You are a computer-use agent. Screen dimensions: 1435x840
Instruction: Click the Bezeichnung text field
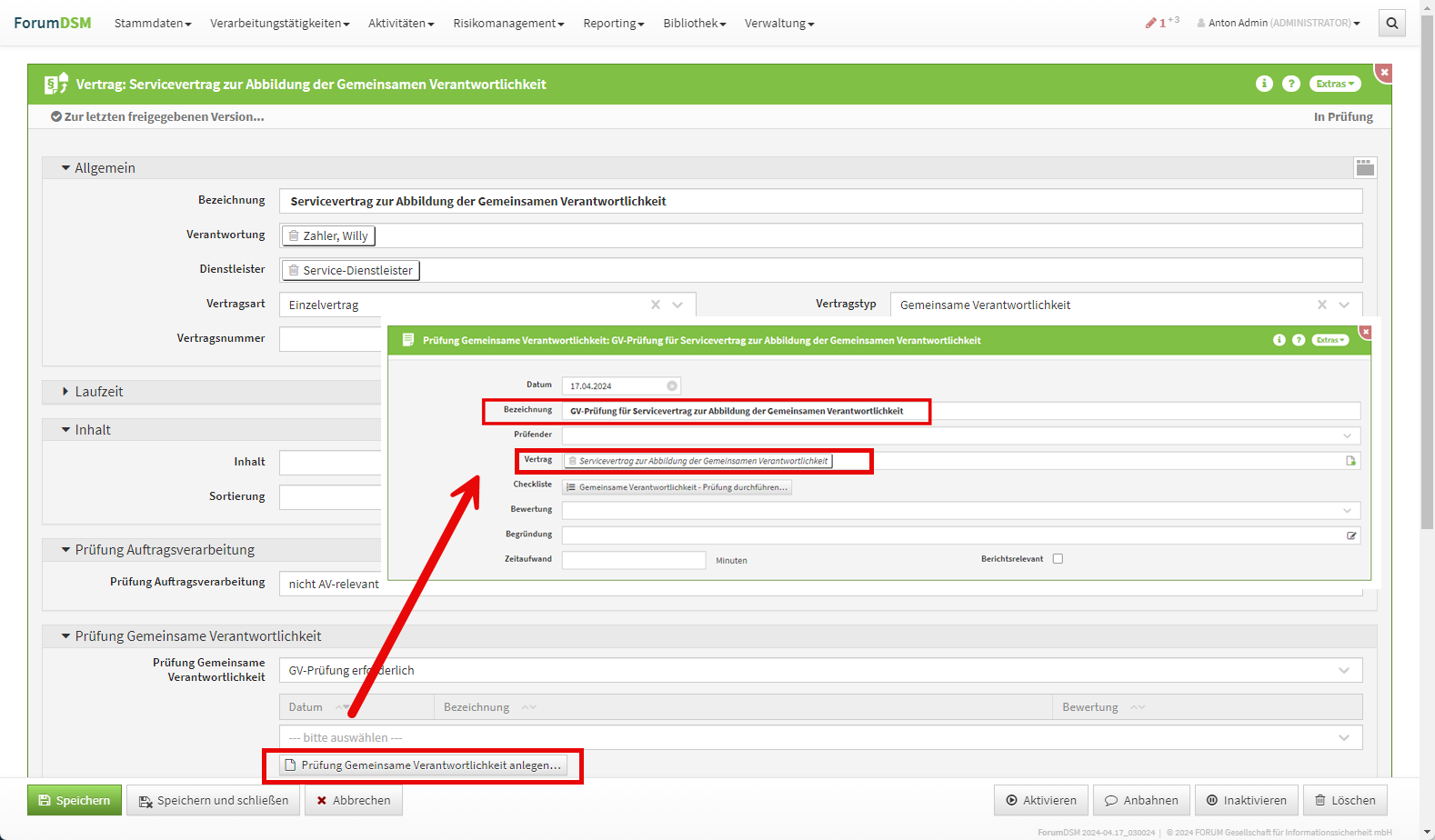coord(818,201)
